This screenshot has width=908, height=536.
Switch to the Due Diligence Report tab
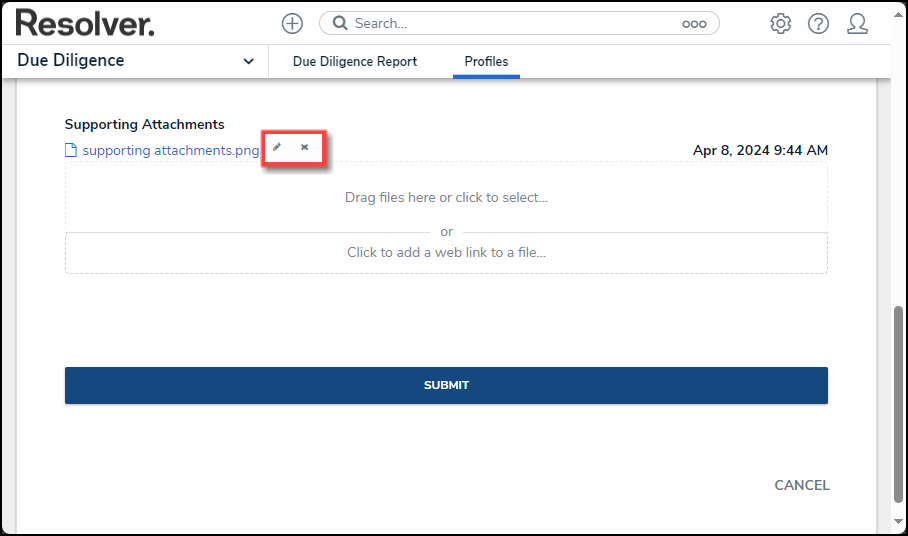click(354, 61)
